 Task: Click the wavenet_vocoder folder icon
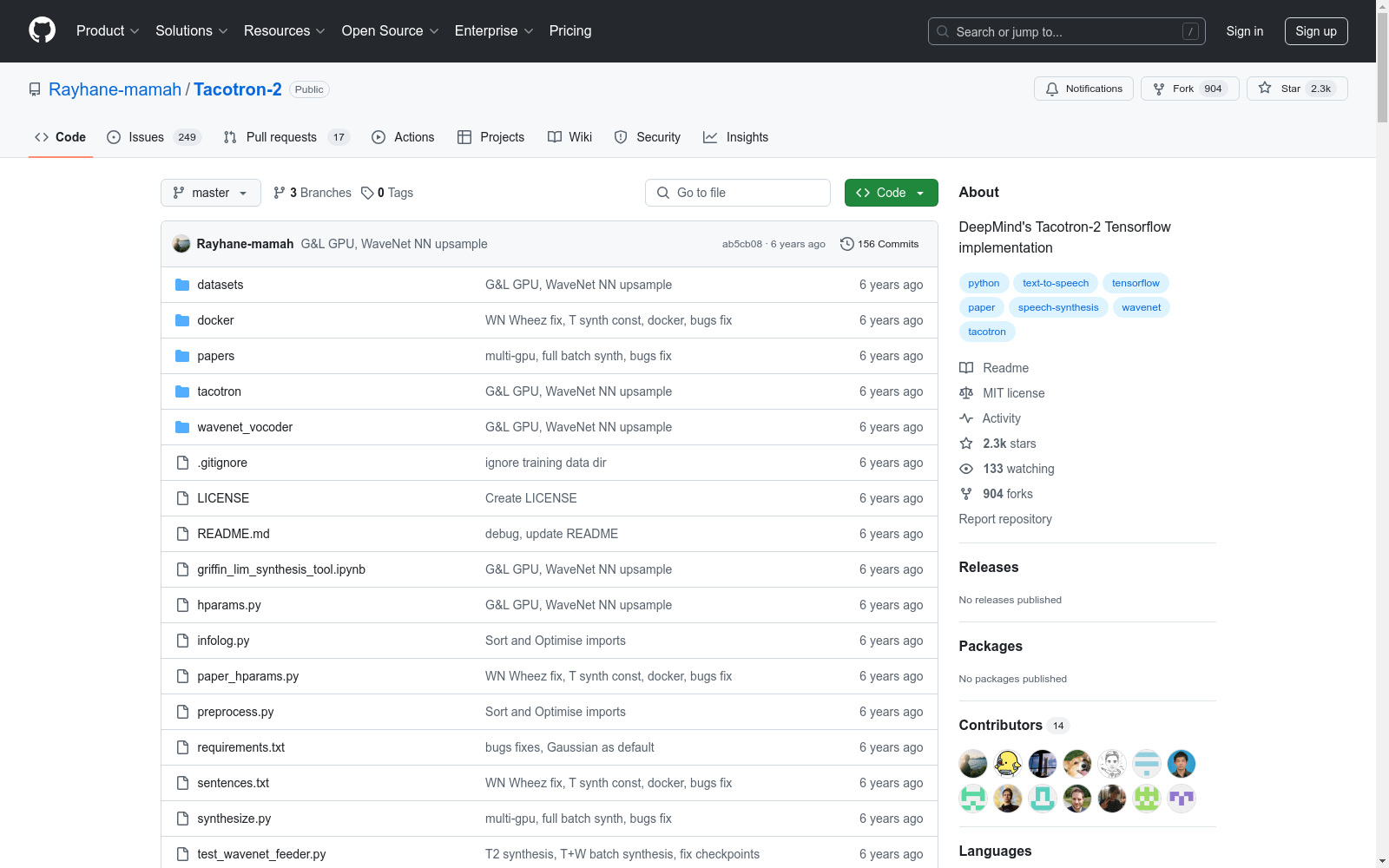[182, 427]
